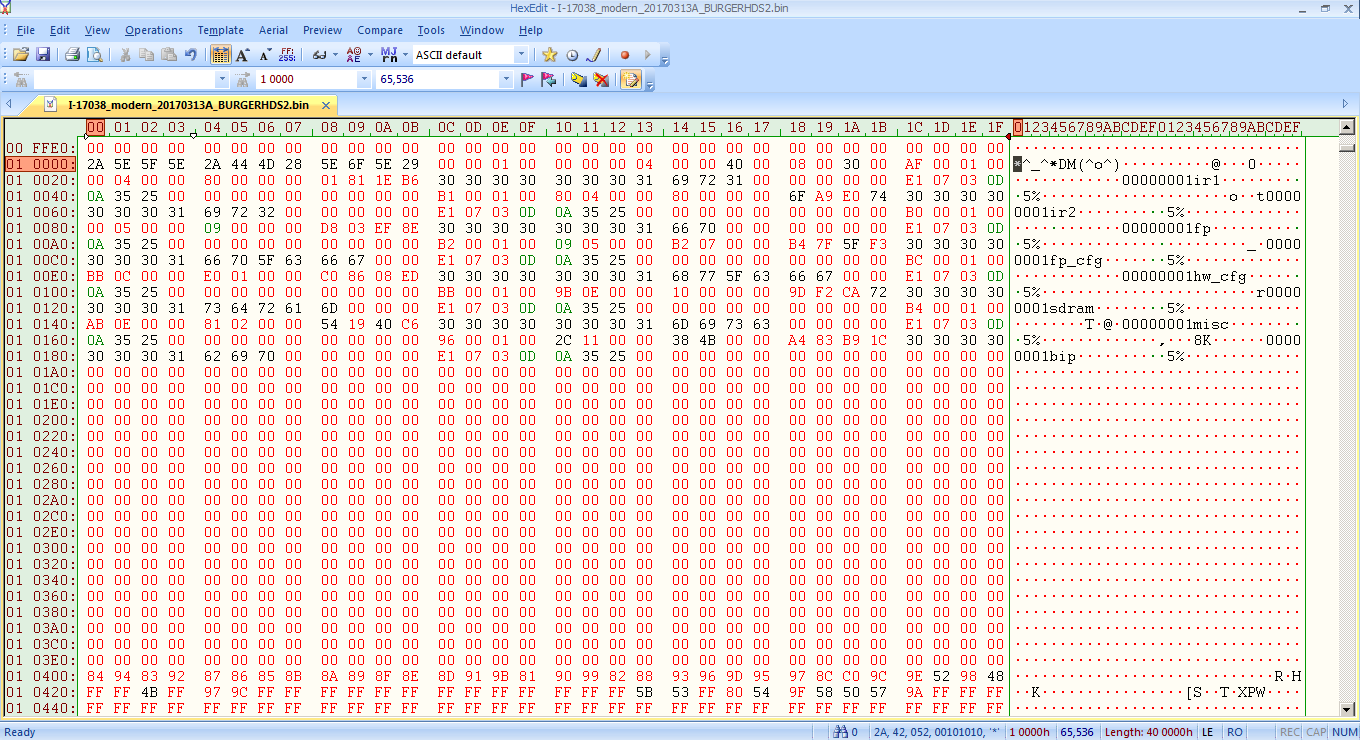Toggle the highlighted properties notepad icon
1360x740 pixels.
(631, 79)
